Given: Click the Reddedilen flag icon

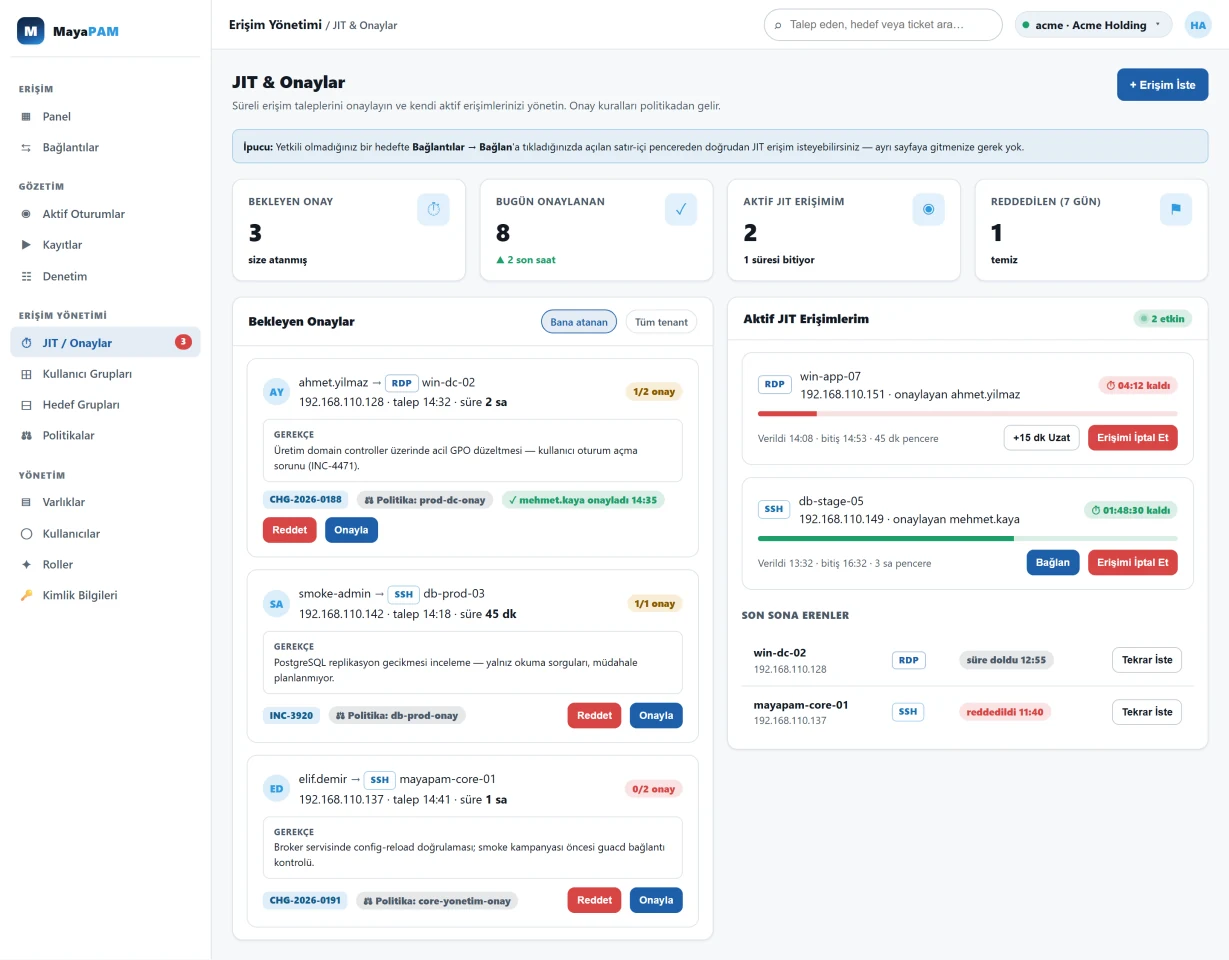Looking at the screenshot, I should [x=1176, y=209].
